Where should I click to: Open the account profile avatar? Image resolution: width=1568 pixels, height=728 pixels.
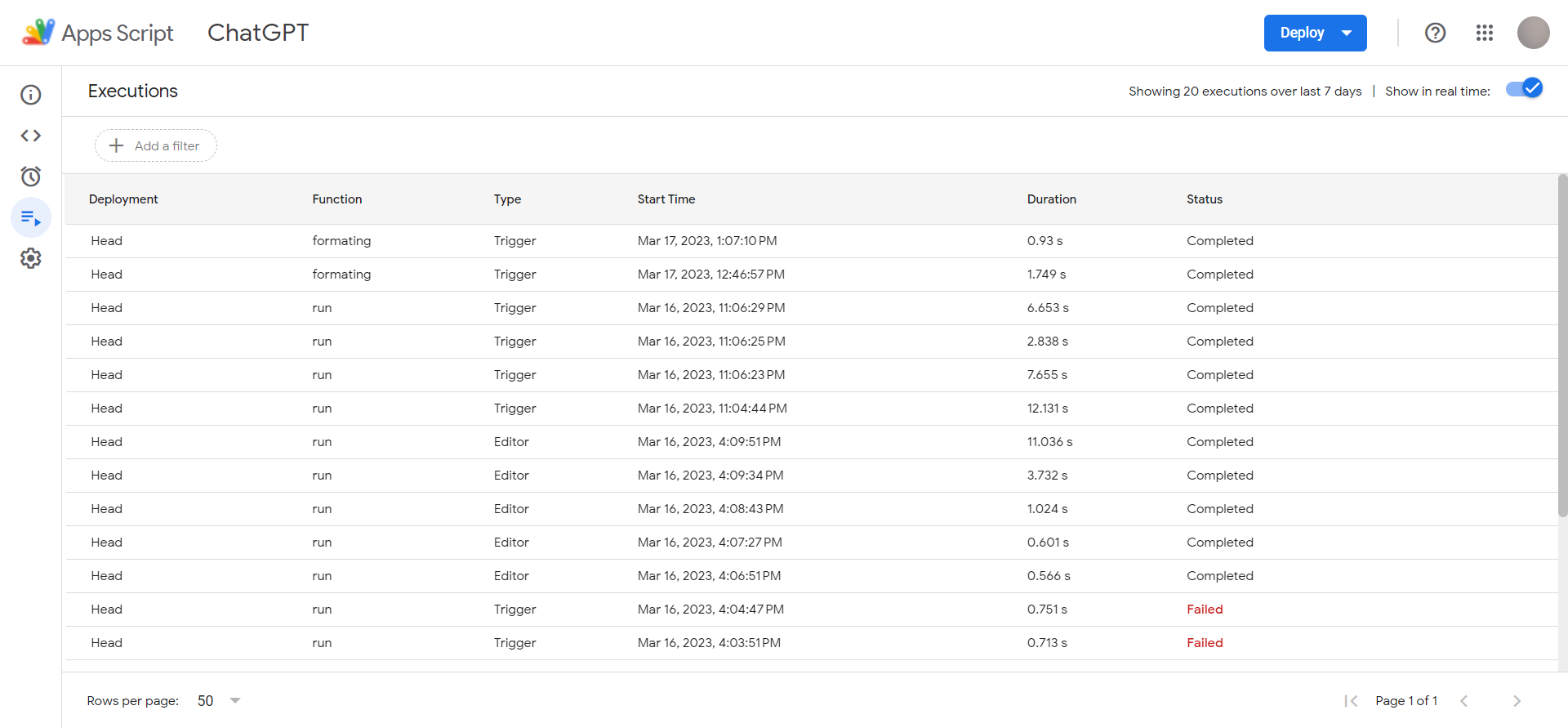tap(1534, 33)
